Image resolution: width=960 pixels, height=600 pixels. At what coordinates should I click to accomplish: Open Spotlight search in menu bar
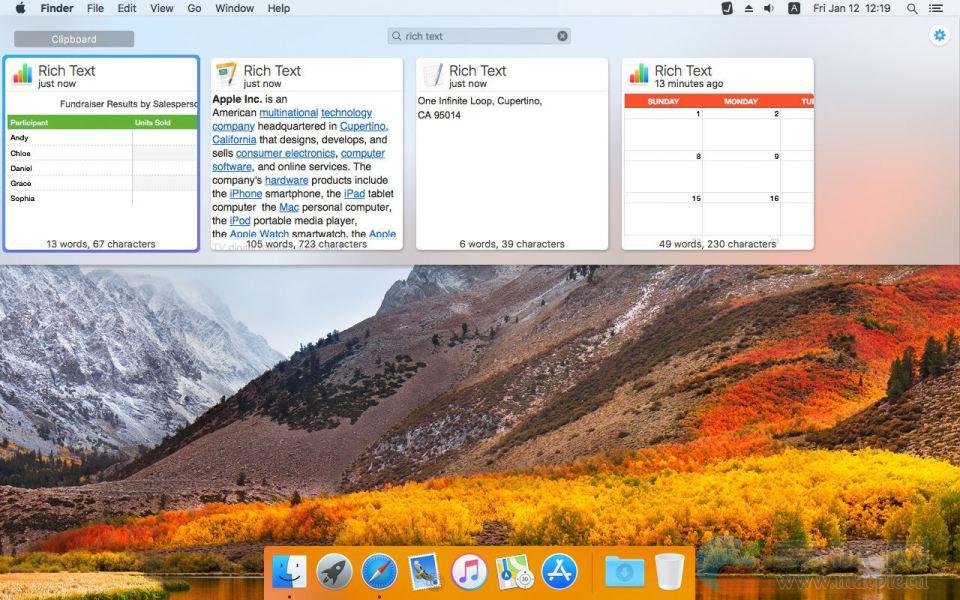pyautogui.click(x=912, y=8)
